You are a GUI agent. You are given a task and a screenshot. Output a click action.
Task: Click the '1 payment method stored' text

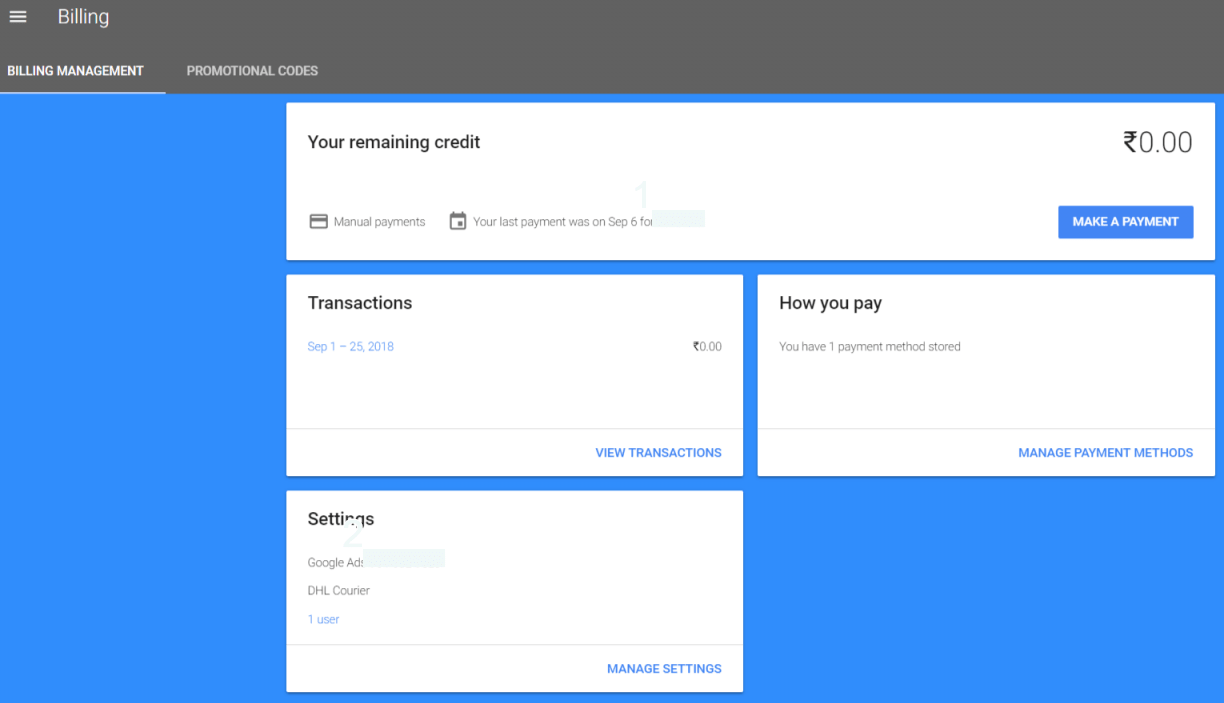(869, 347)
